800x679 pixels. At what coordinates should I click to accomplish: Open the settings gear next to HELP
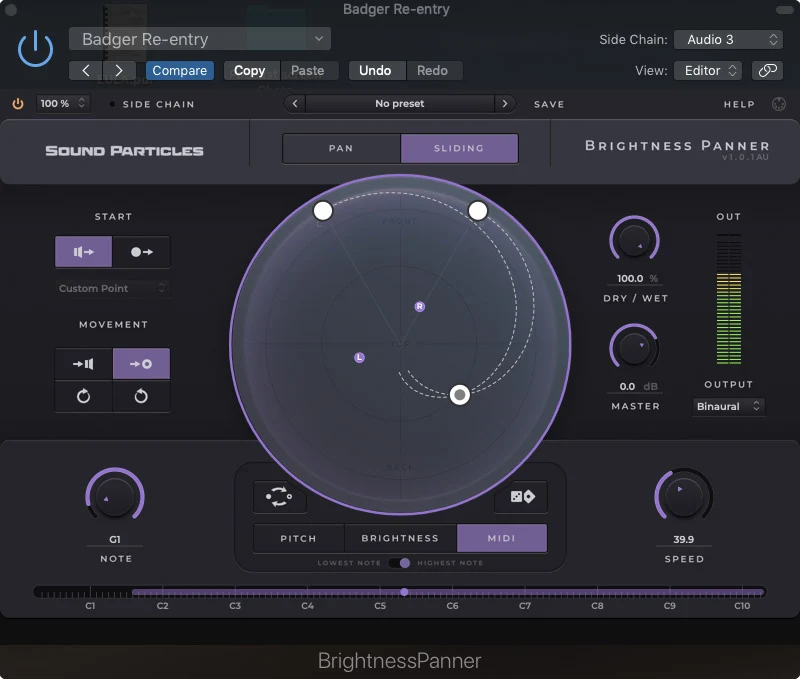click(779, 104)
